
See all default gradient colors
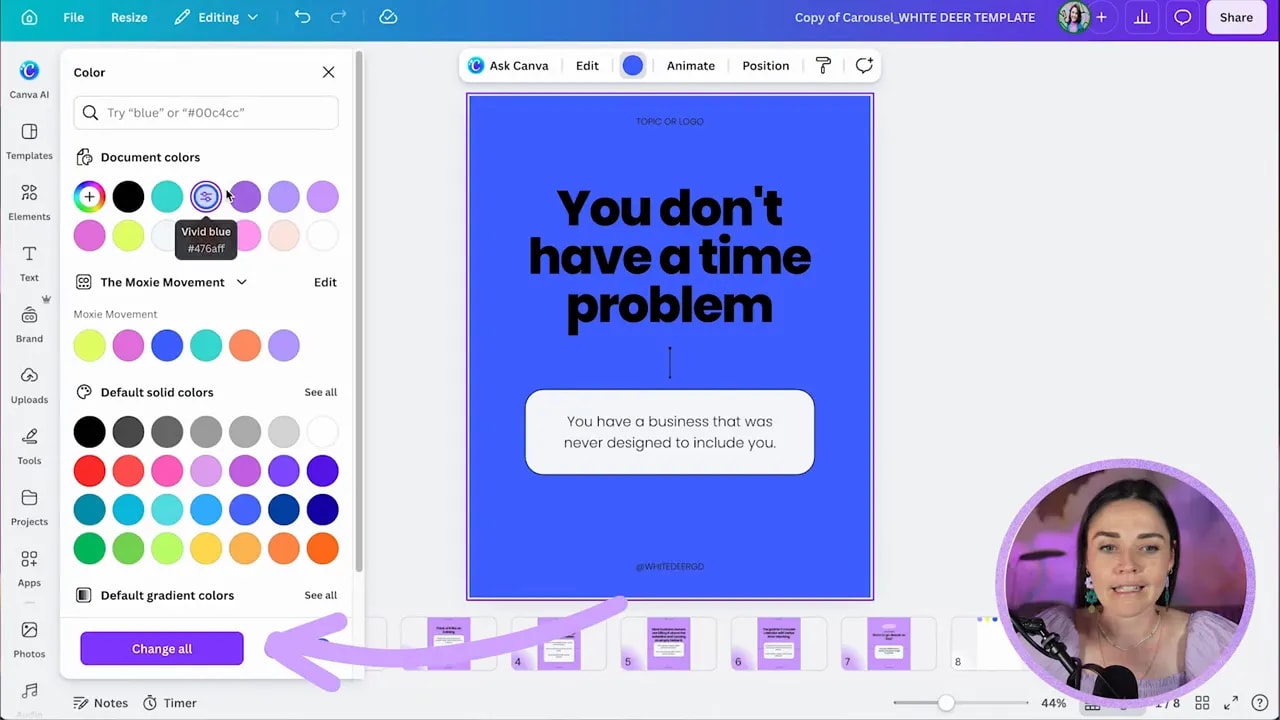(x=320, y=595)
